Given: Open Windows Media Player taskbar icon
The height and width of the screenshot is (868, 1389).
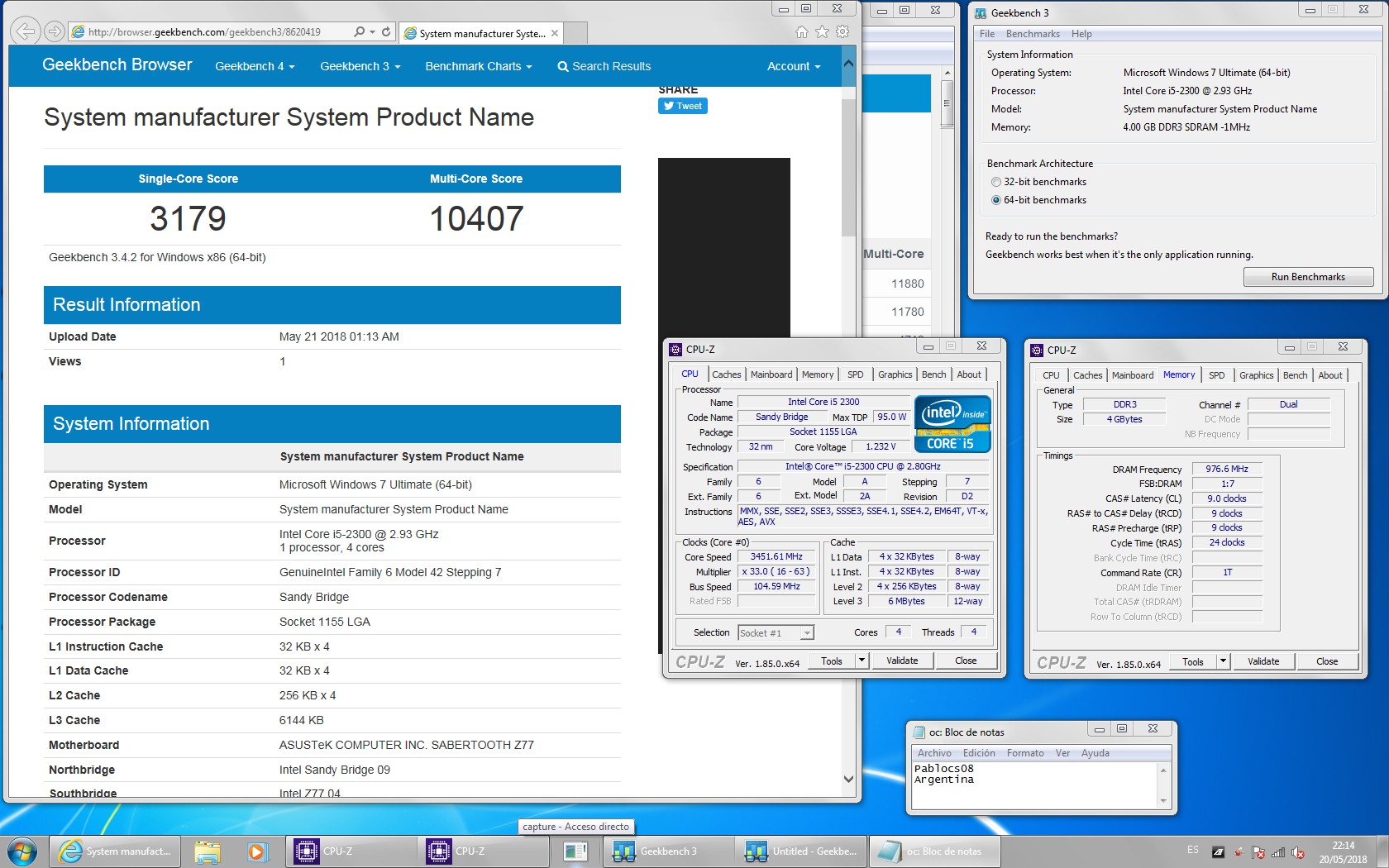Looking at the screenshot, I should pyautogui.click(x=257, y=851).
